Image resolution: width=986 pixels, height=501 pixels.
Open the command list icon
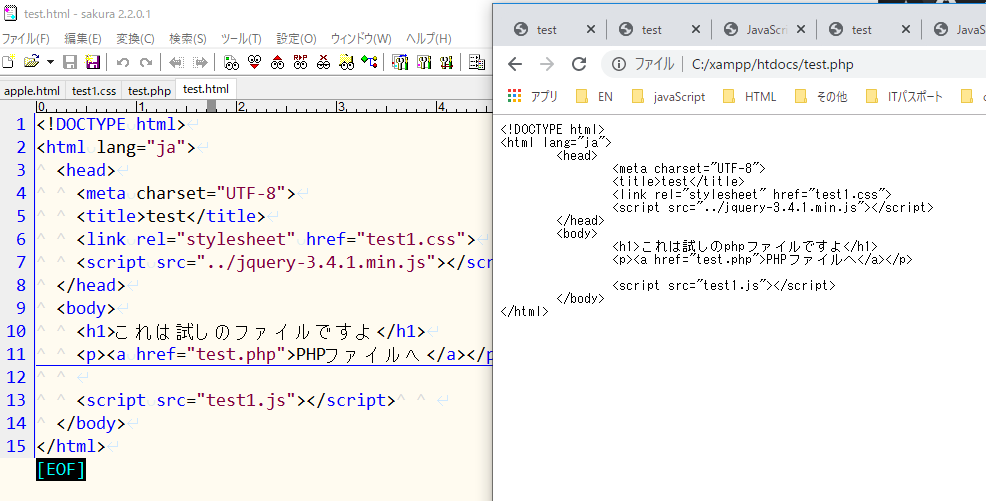click(477, 62)
